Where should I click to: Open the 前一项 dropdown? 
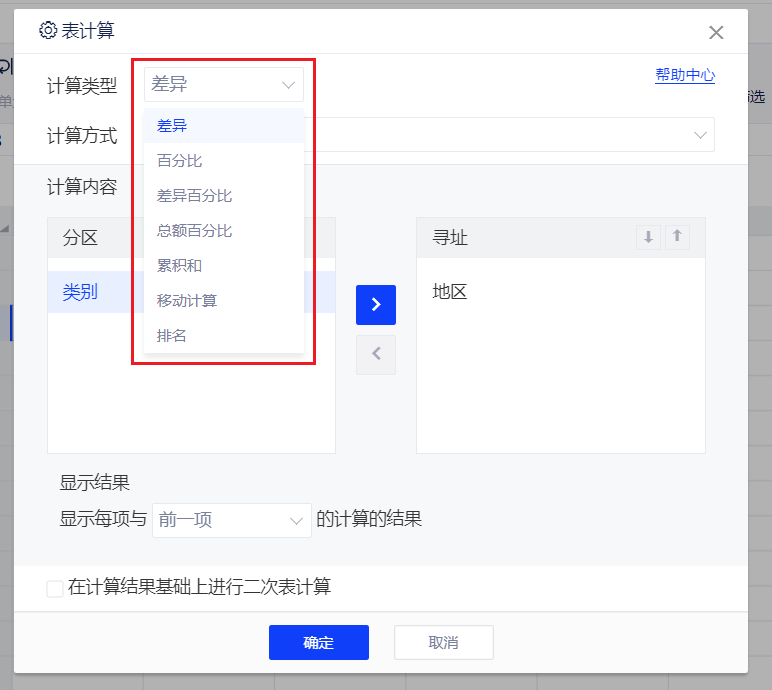click(x=231, y=520)
